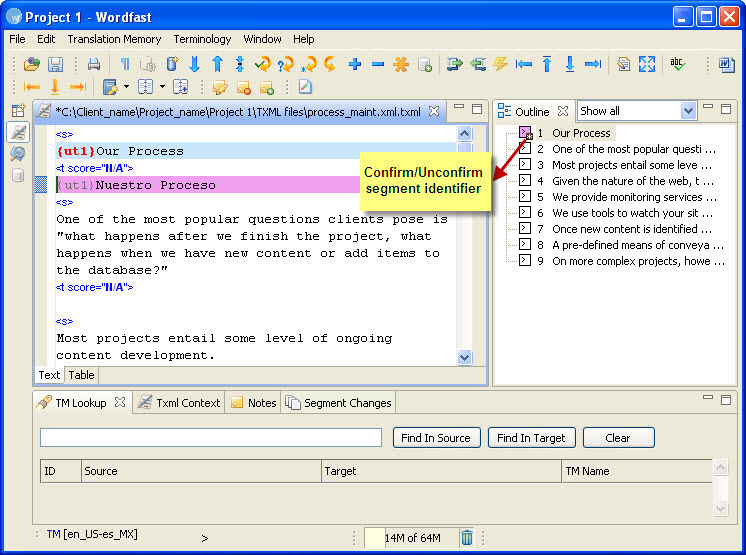This screenshot has width=746, height=555.
Task: Click editor scrollbar up arrow
Action: [x=464, y=134]
